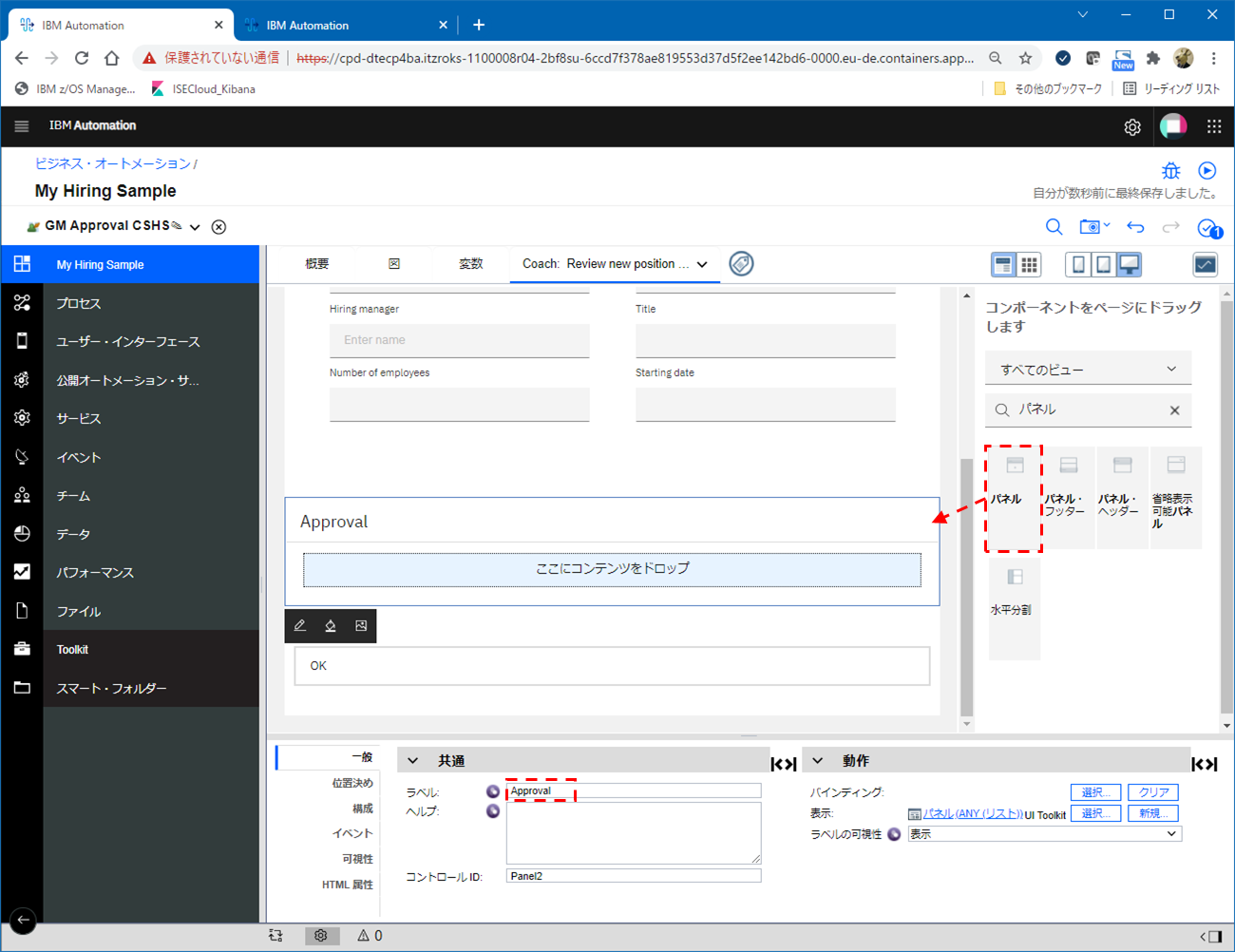
Task: Switch to grid layout view icon
Action: 1029,264
